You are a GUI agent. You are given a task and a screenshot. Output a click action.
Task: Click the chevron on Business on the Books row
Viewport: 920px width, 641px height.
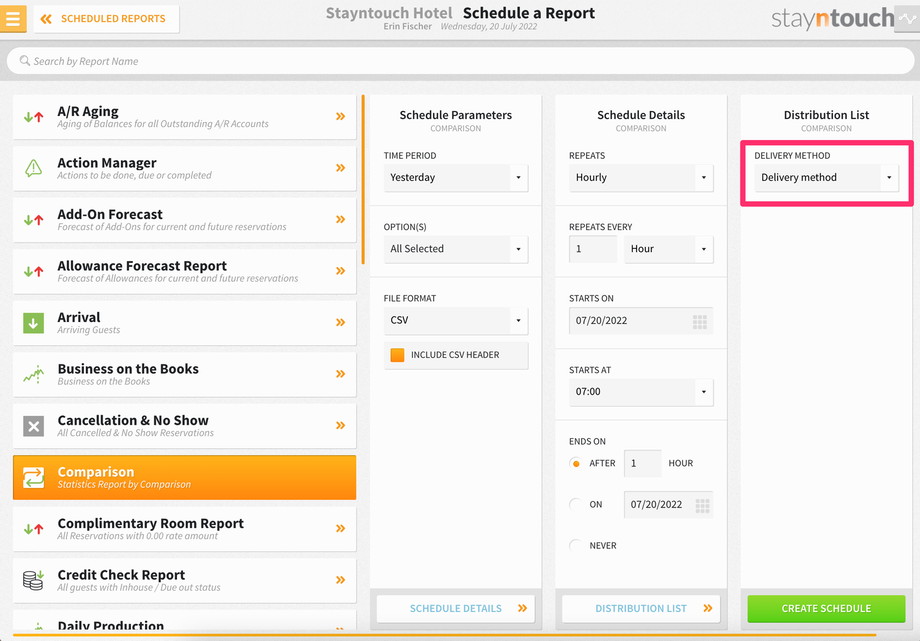coord(340,374)
